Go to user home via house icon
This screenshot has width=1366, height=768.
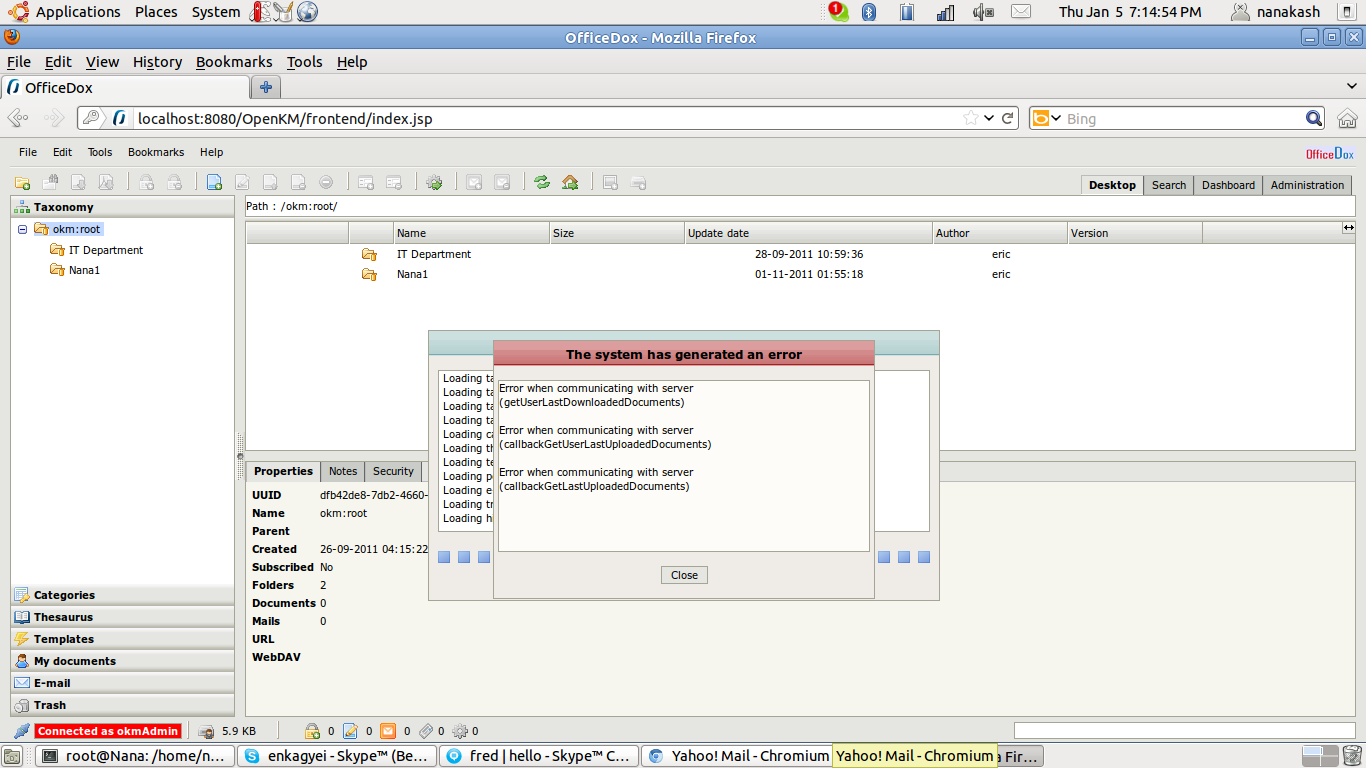pos(570,183)
